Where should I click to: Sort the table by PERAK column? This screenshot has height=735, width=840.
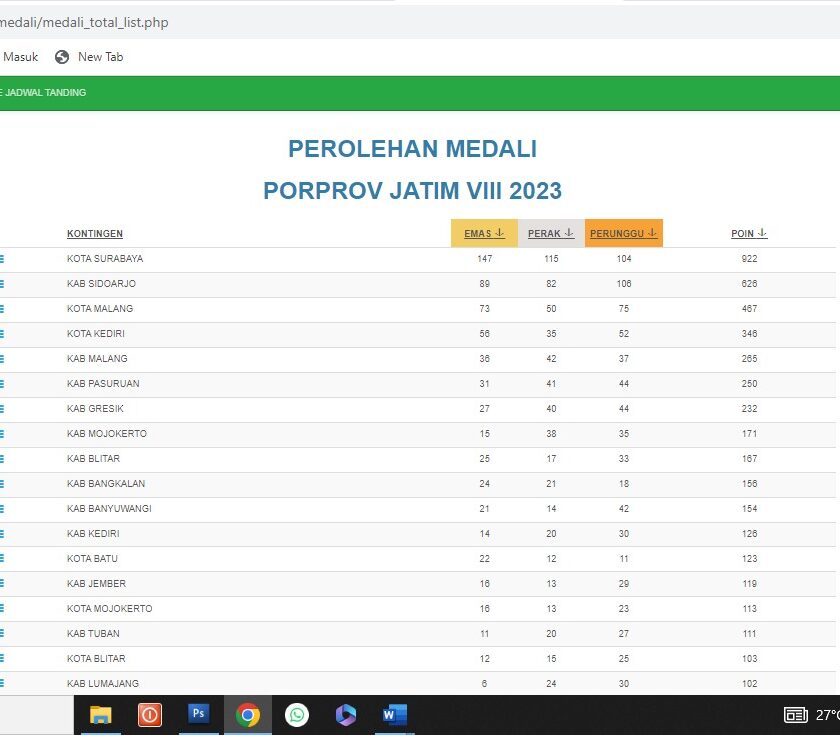click(x=551, y=233)
